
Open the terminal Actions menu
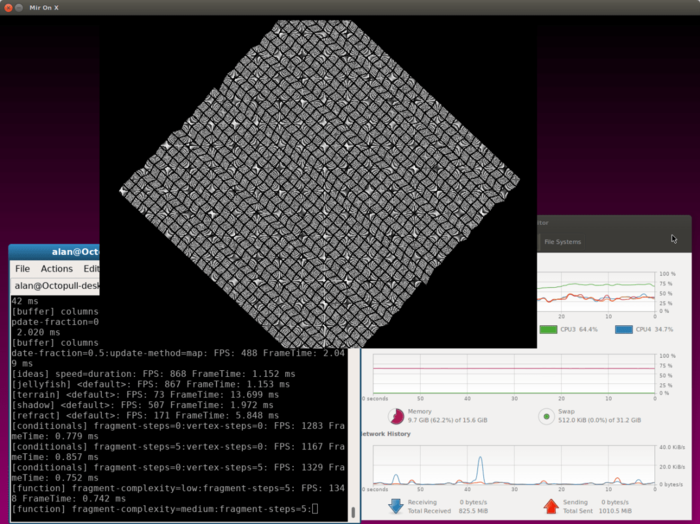click(x=56, y=269)
